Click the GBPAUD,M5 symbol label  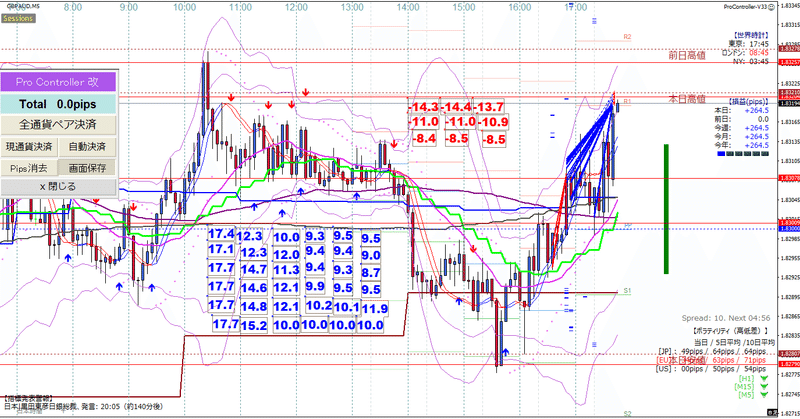click(x=23, y=6)
